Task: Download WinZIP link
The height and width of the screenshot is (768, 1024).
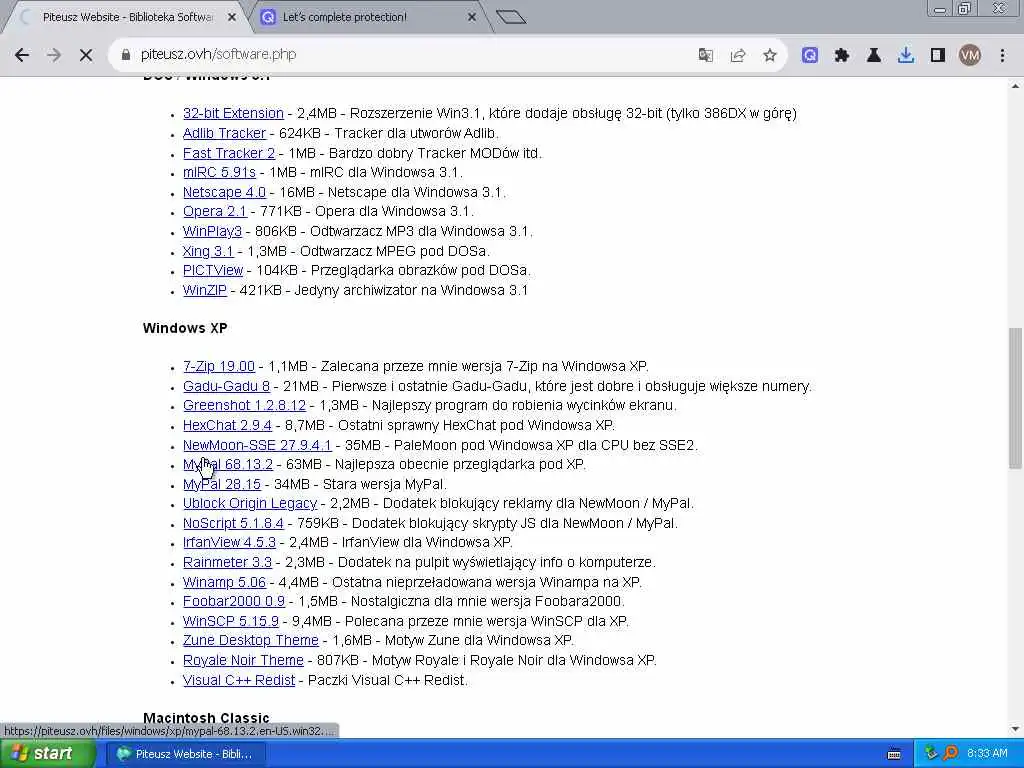Action: pos(204,290)
